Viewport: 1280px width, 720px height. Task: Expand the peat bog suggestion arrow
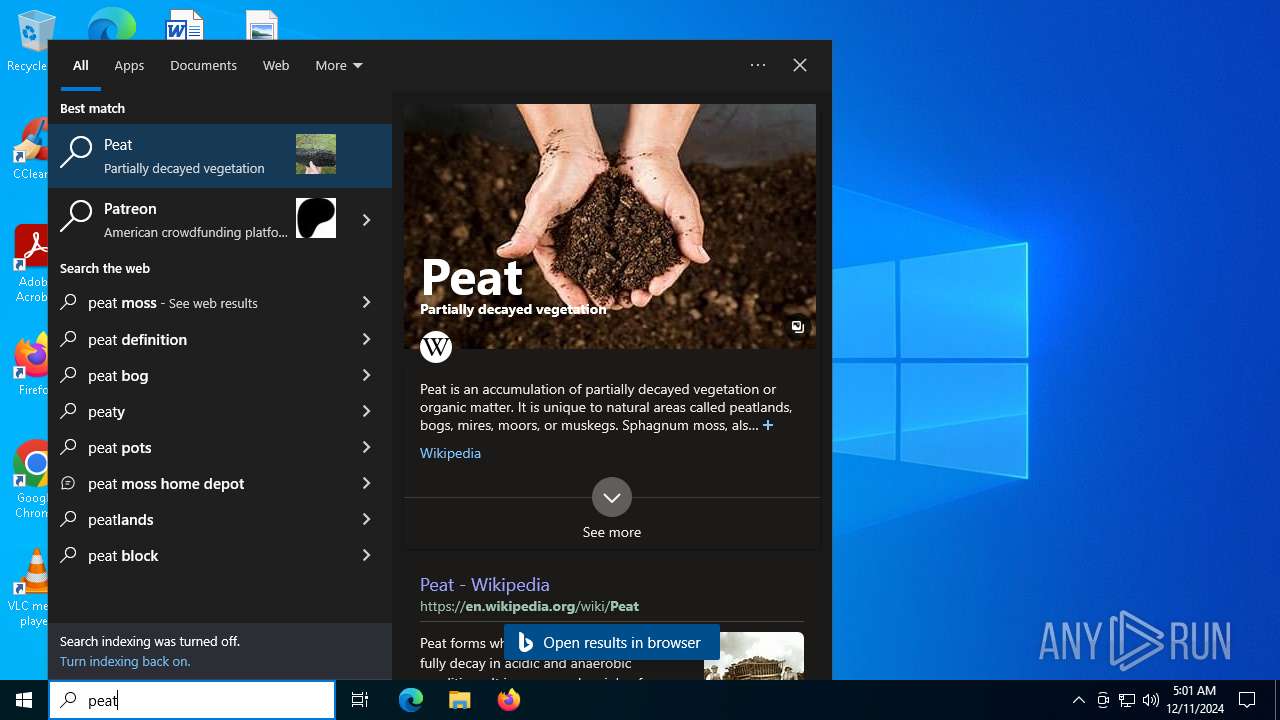pos(366,375)
